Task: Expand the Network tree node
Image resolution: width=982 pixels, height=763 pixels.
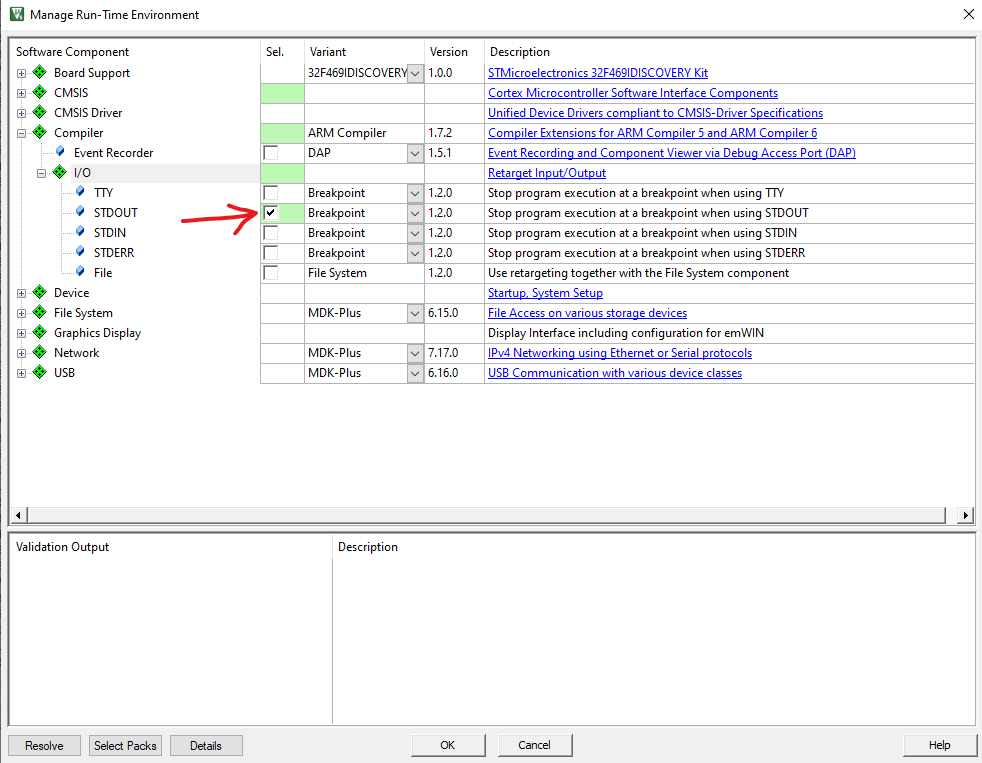Action: click(21, 353)
